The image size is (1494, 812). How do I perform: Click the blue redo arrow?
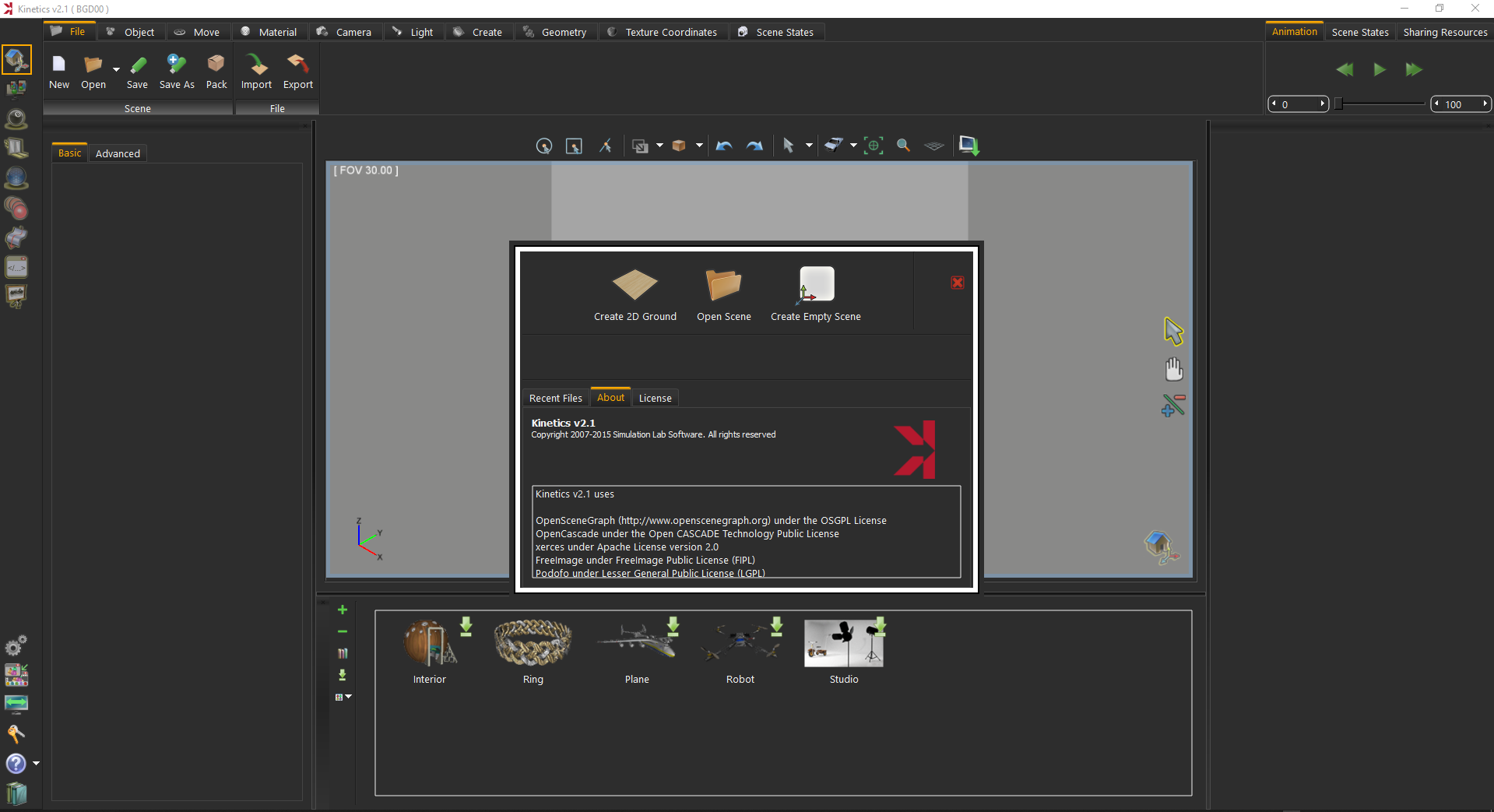[x=754, y=146]
